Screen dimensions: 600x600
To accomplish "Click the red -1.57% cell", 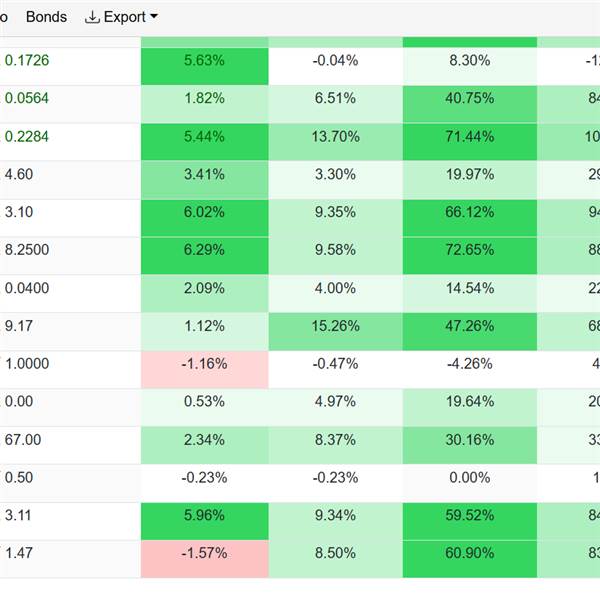I will coord(205,553).
